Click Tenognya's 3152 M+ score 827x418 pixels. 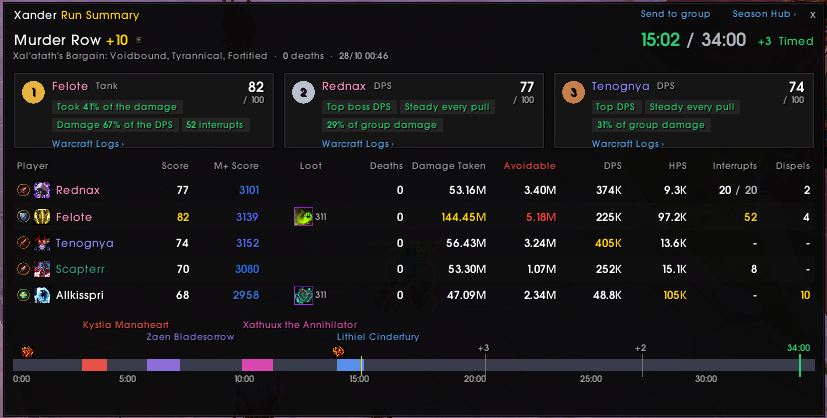247,243
